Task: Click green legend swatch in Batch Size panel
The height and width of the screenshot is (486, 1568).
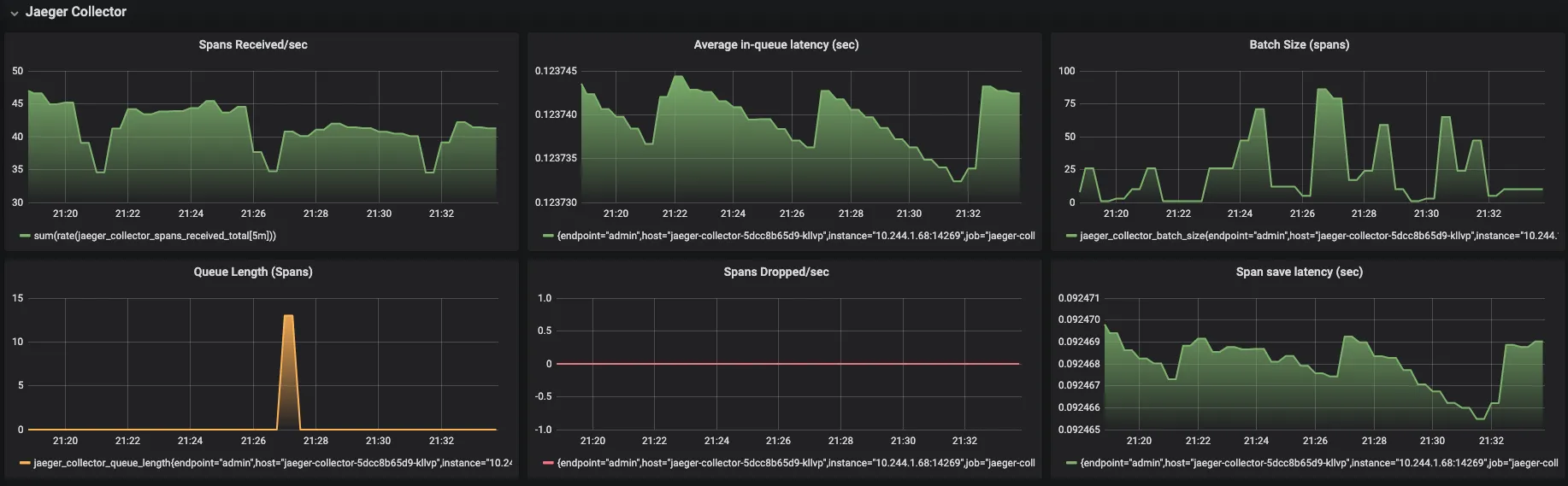Action: 1071,236
